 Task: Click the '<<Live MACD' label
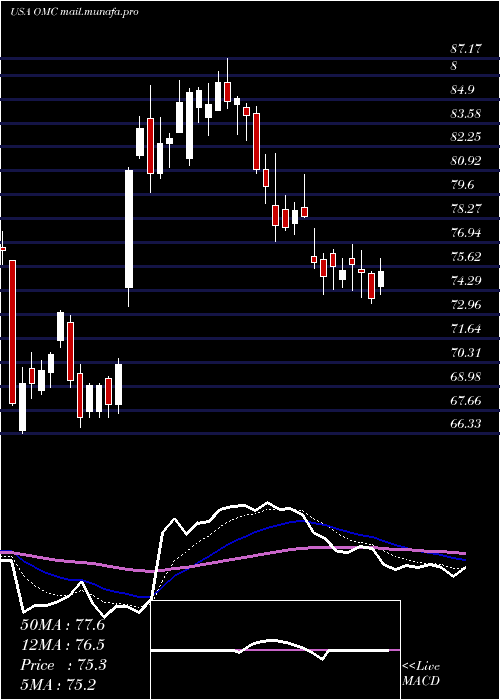tap(421, 673)
